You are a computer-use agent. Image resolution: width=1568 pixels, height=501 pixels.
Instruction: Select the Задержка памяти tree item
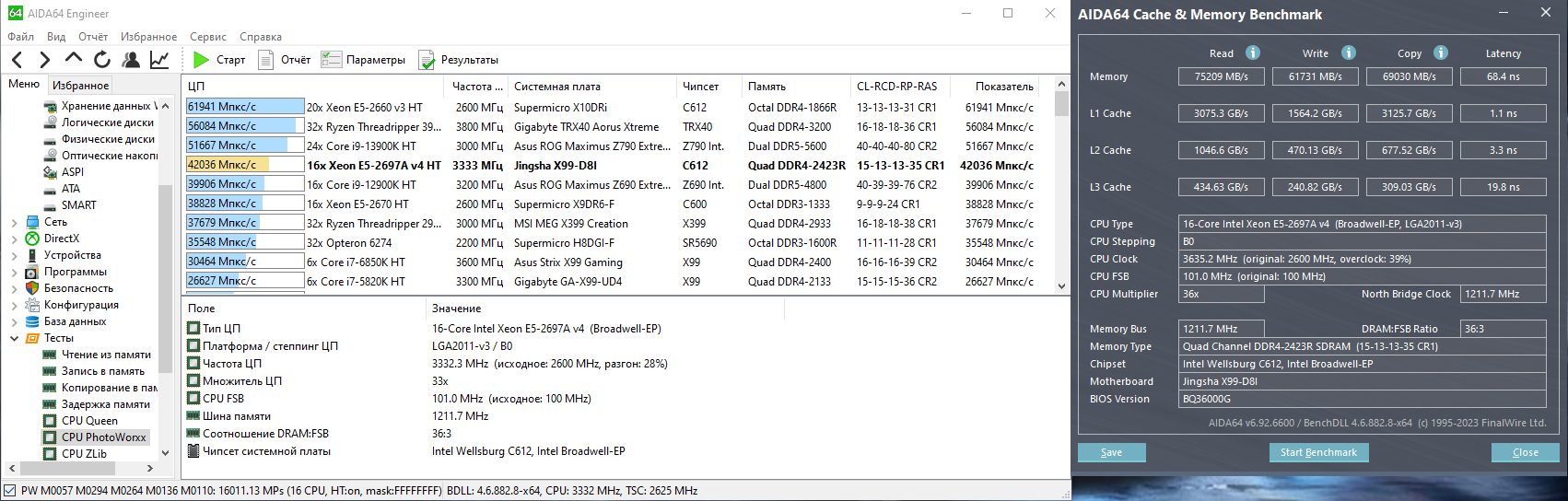point(106,404)
